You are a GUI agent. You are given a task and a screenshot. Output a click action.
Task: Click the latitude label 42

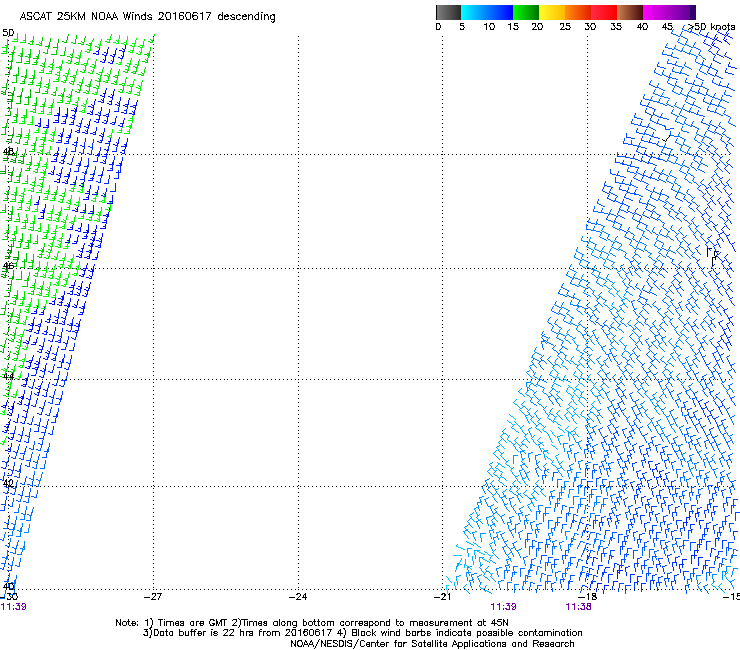pyautogui.click(x=8, y=483)
